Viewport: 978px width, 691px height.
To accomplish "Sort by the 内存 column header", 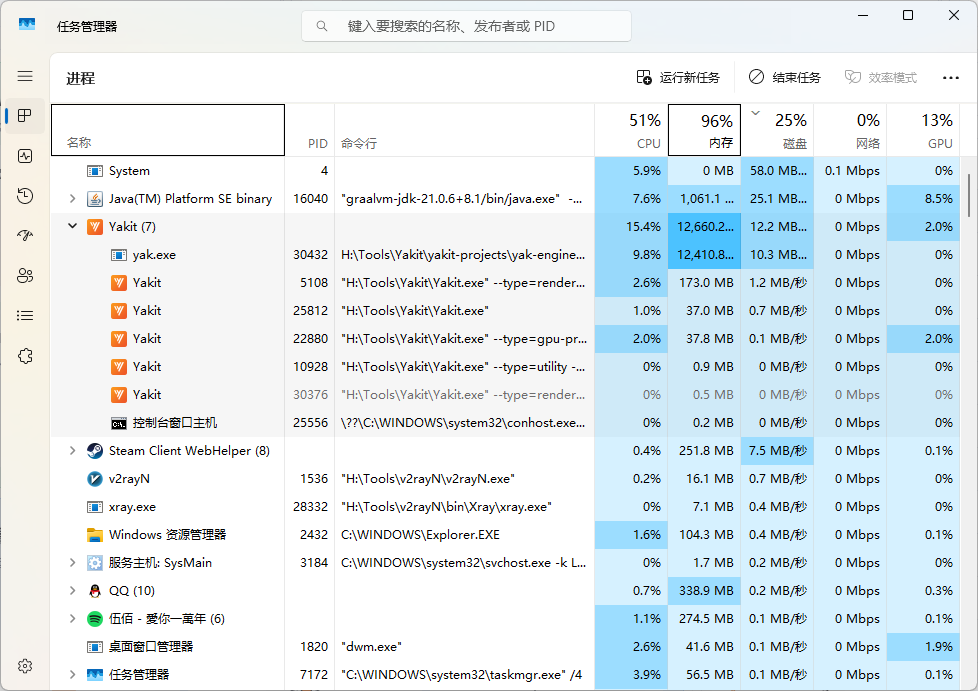I will [x=704, y=130].
